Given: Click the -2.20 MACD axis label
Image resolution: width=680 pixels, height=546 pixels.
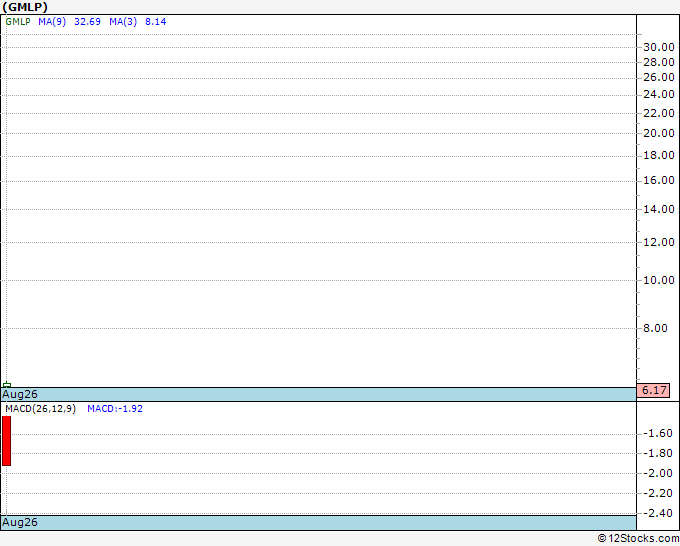Looking at the screenshot, I should (x=658, y=494).
